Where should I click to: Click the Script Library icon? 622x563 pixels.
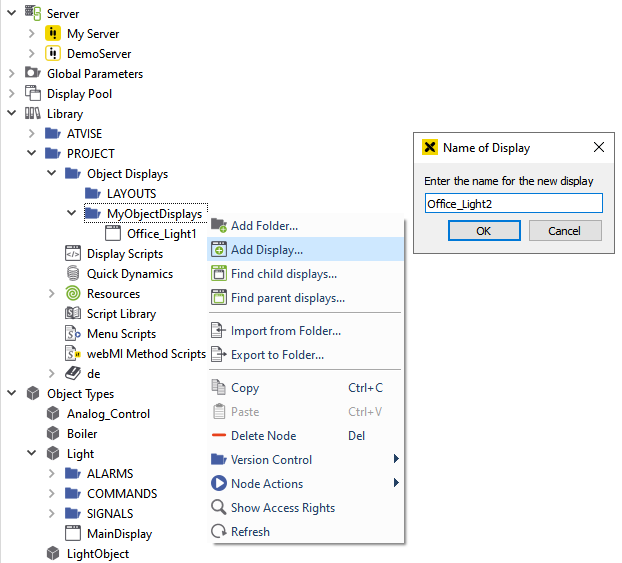coord(73,314)
